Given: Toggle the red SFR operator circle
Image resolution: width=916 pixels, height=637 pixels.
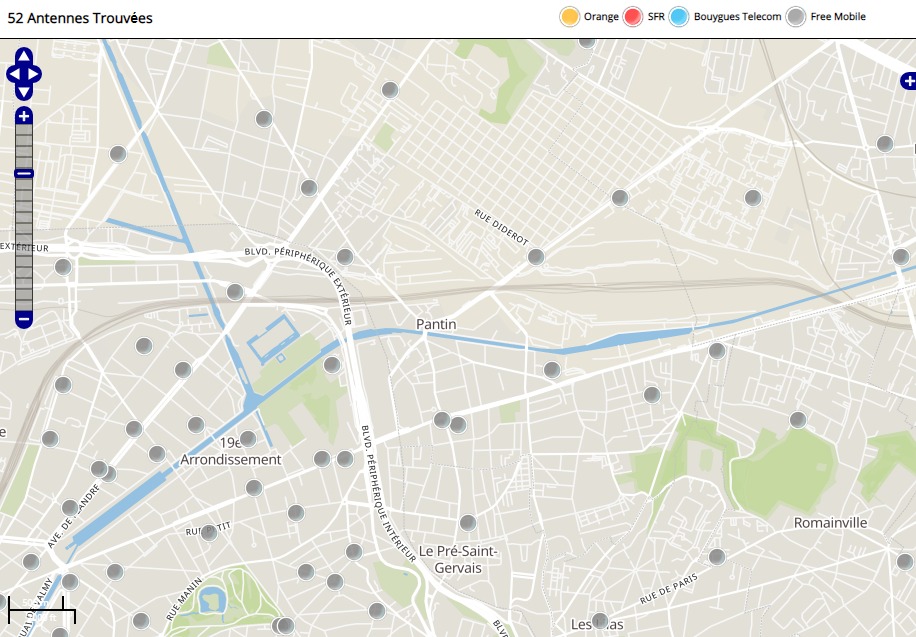Looking at the screenshot, I should (x=633, y=17).
